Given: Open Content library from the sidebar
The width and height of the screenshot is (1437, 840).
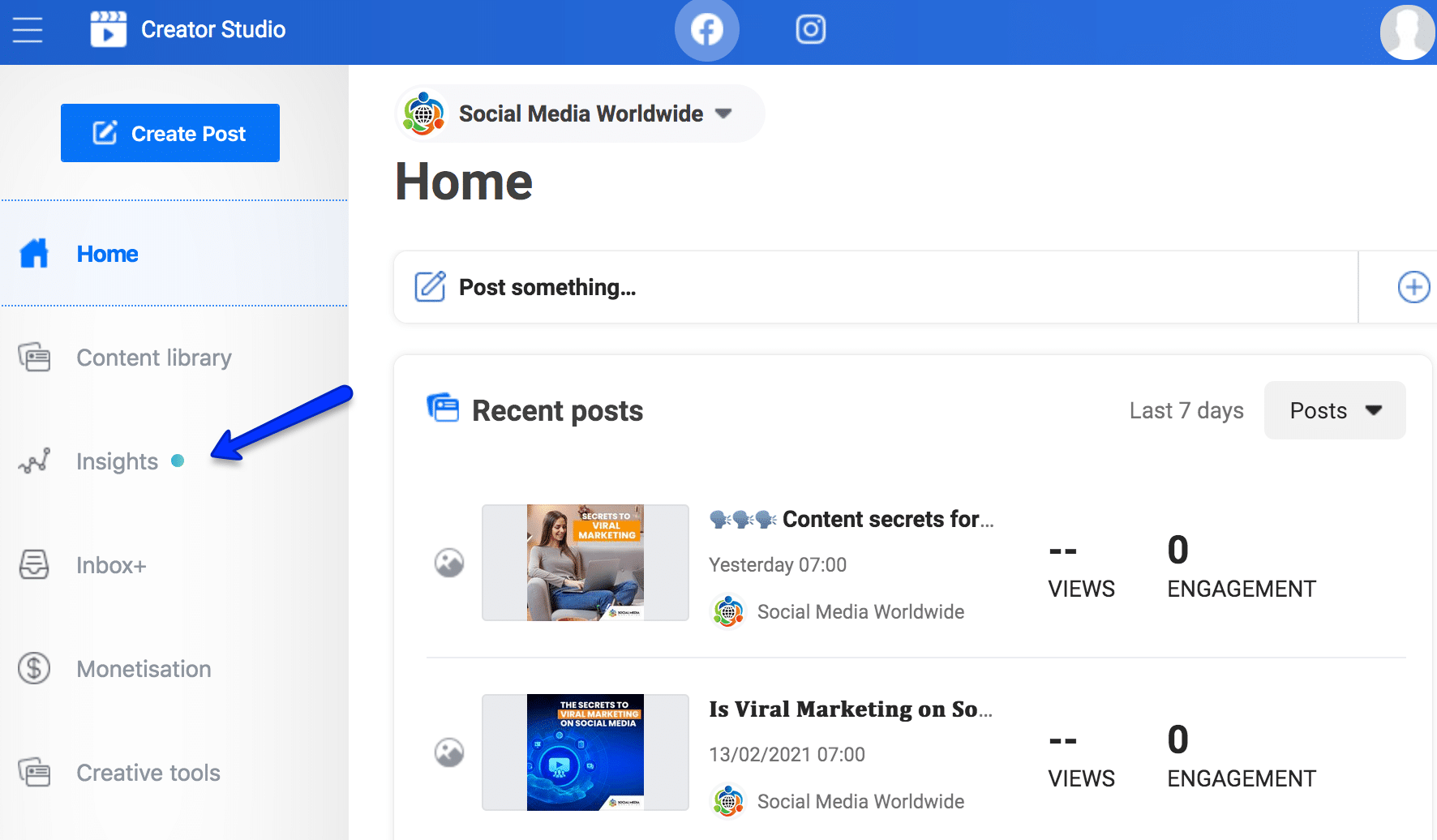Looking at the screenshot, I should tap(153, 358).
